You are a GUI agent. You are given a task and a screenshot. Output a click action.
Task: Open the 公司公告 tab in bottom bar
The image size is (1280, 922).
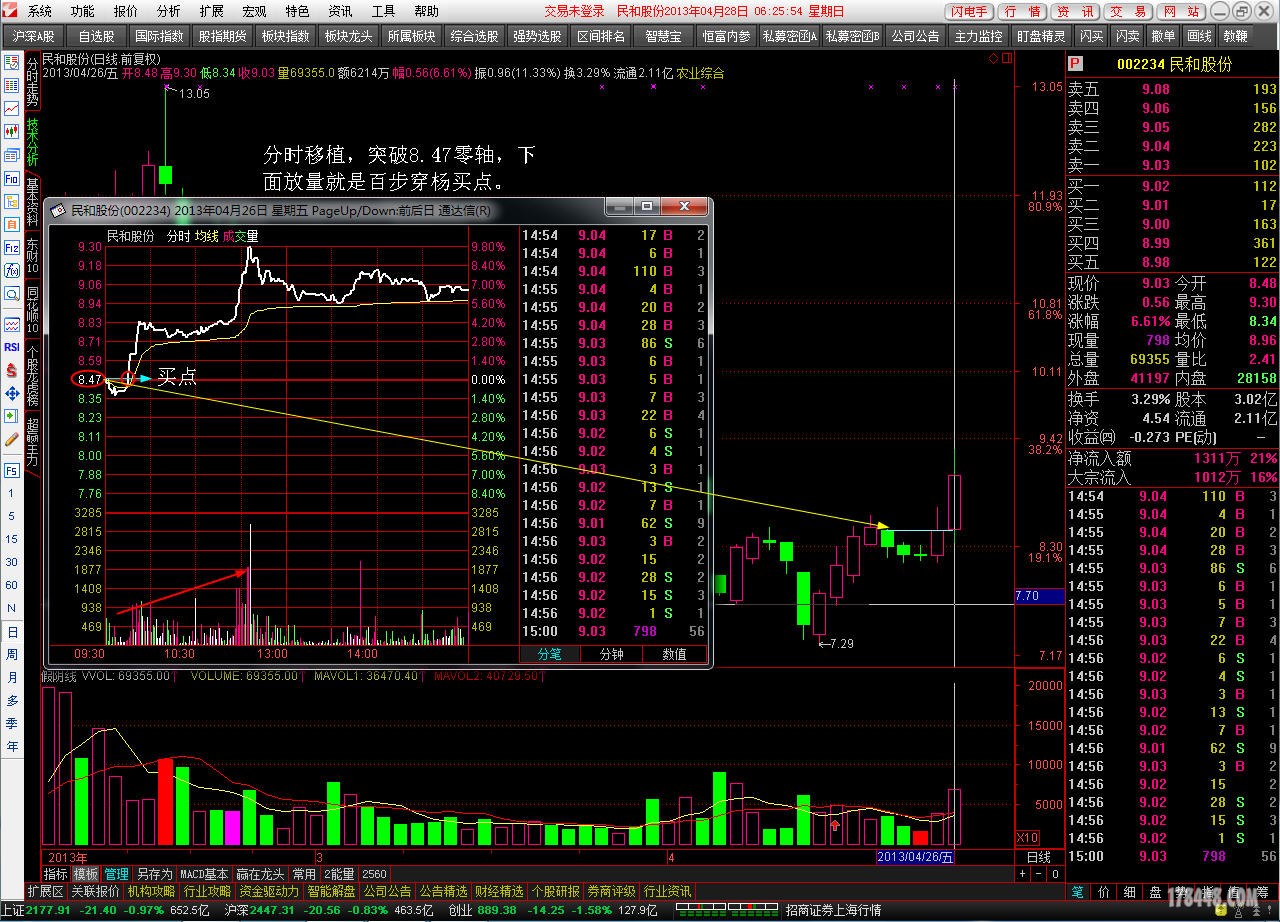[x=387, y=891]
